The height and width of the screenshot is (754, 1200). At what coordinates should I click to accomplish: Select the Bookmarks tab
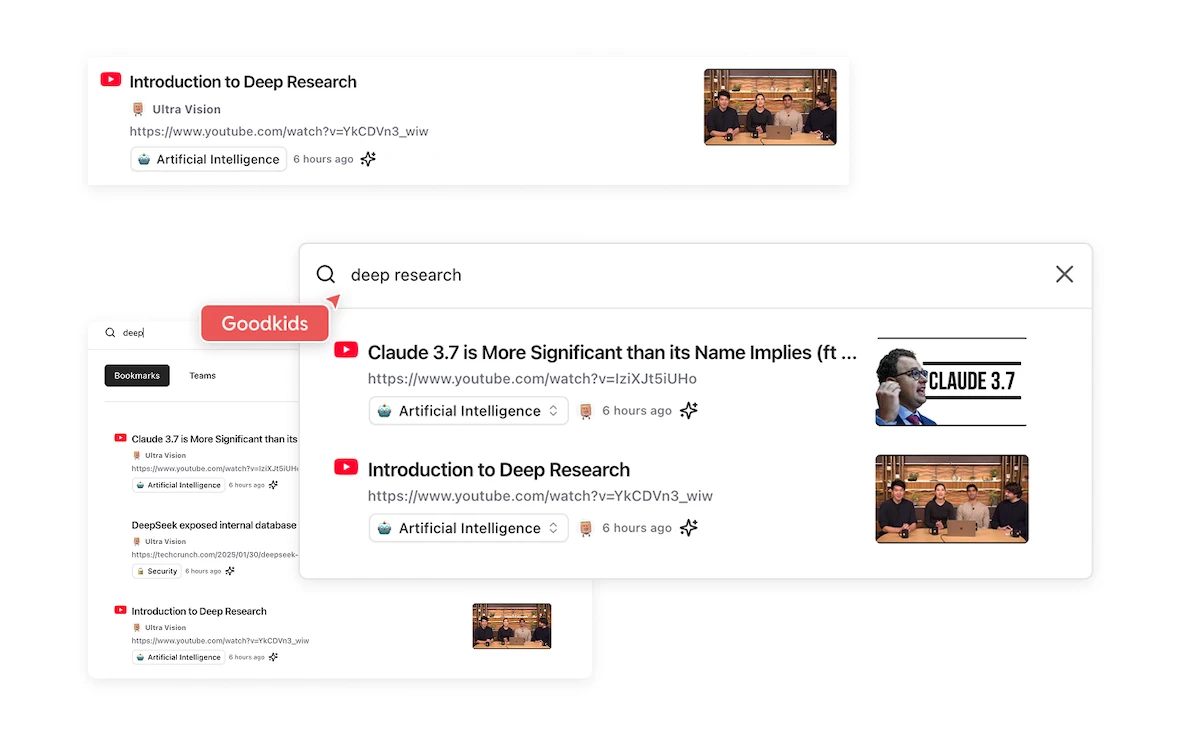pyautogui.click(x=137, y=376)
